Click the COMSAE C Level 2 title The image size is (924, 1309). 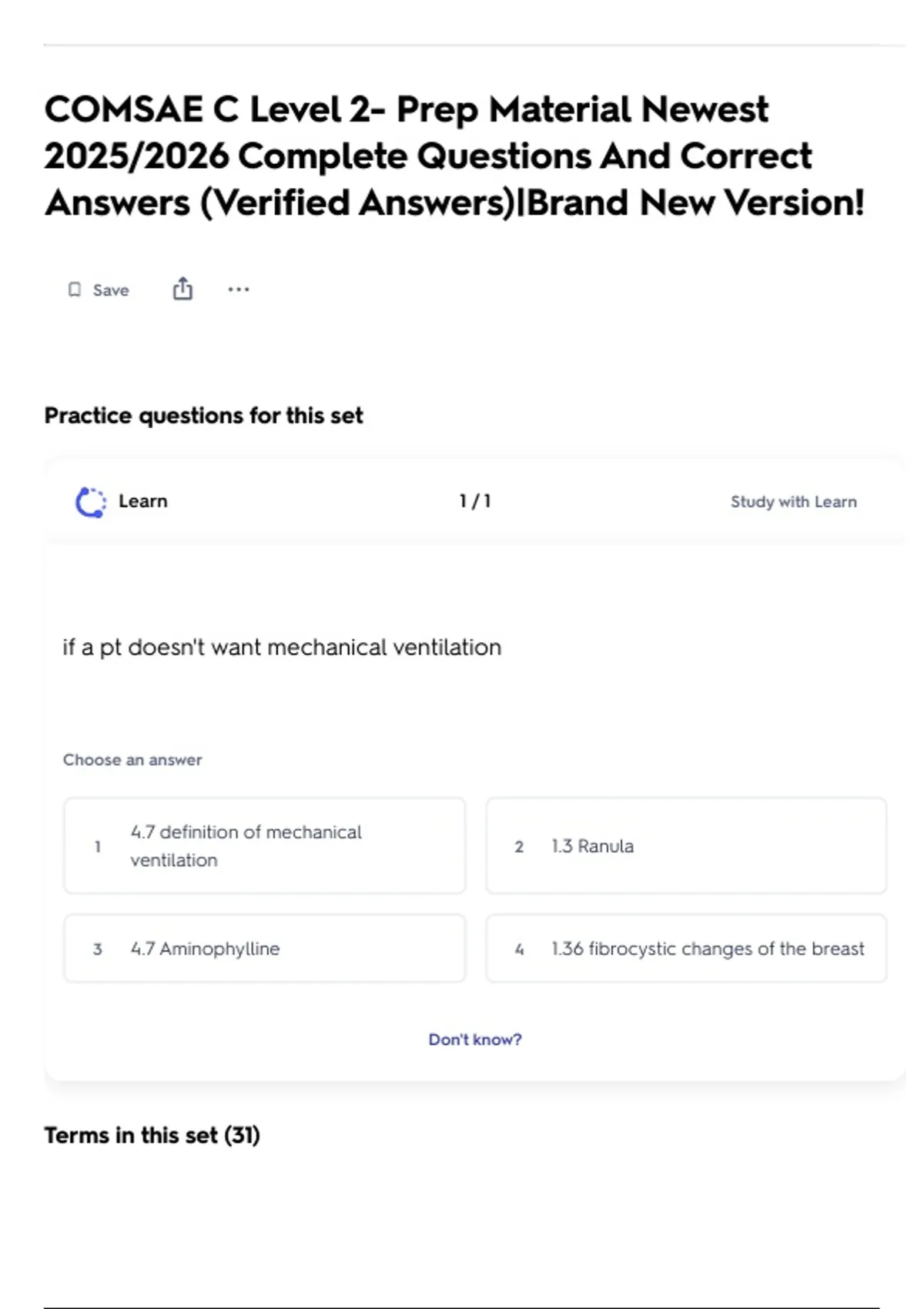point(454,156)
